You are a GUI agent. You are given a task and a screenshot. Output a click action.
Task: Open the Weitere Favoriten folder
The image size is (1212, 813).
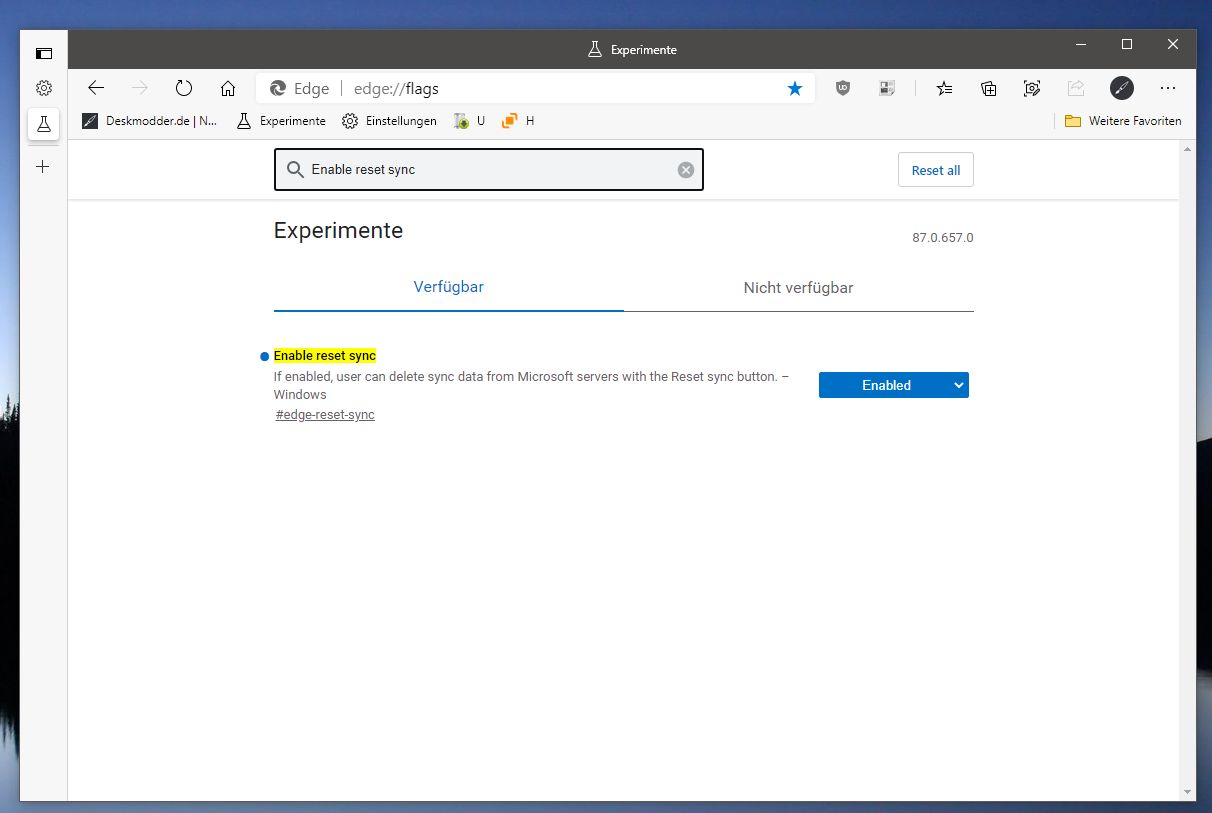1122,121
